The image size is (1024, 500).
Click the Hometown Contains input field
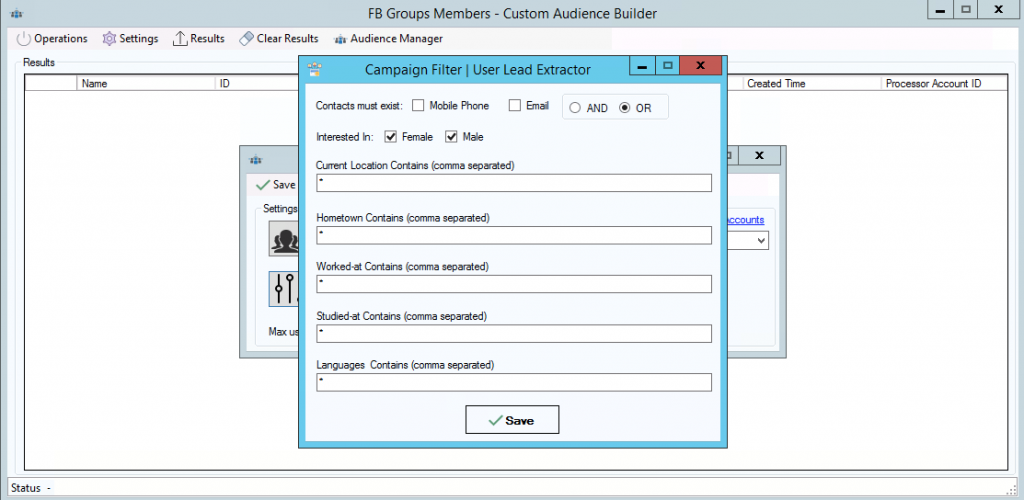514,235
